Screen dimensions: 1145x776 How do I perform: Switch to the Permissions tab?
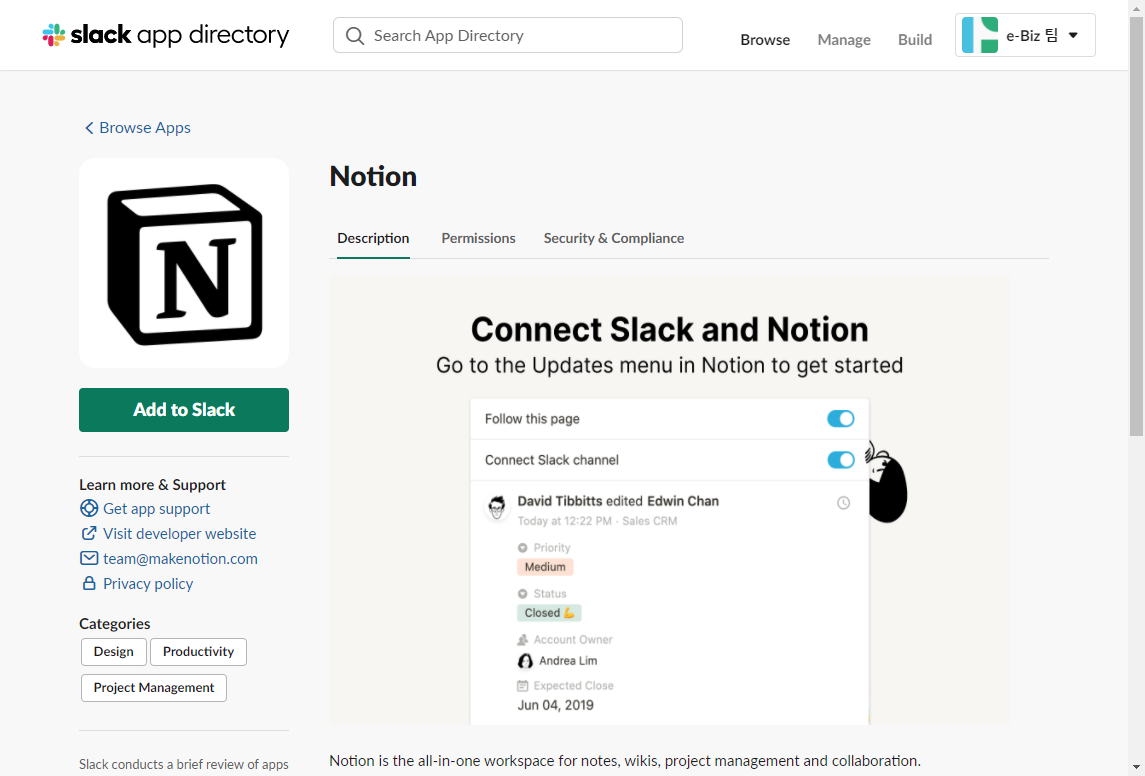click(x=478, y=238)
